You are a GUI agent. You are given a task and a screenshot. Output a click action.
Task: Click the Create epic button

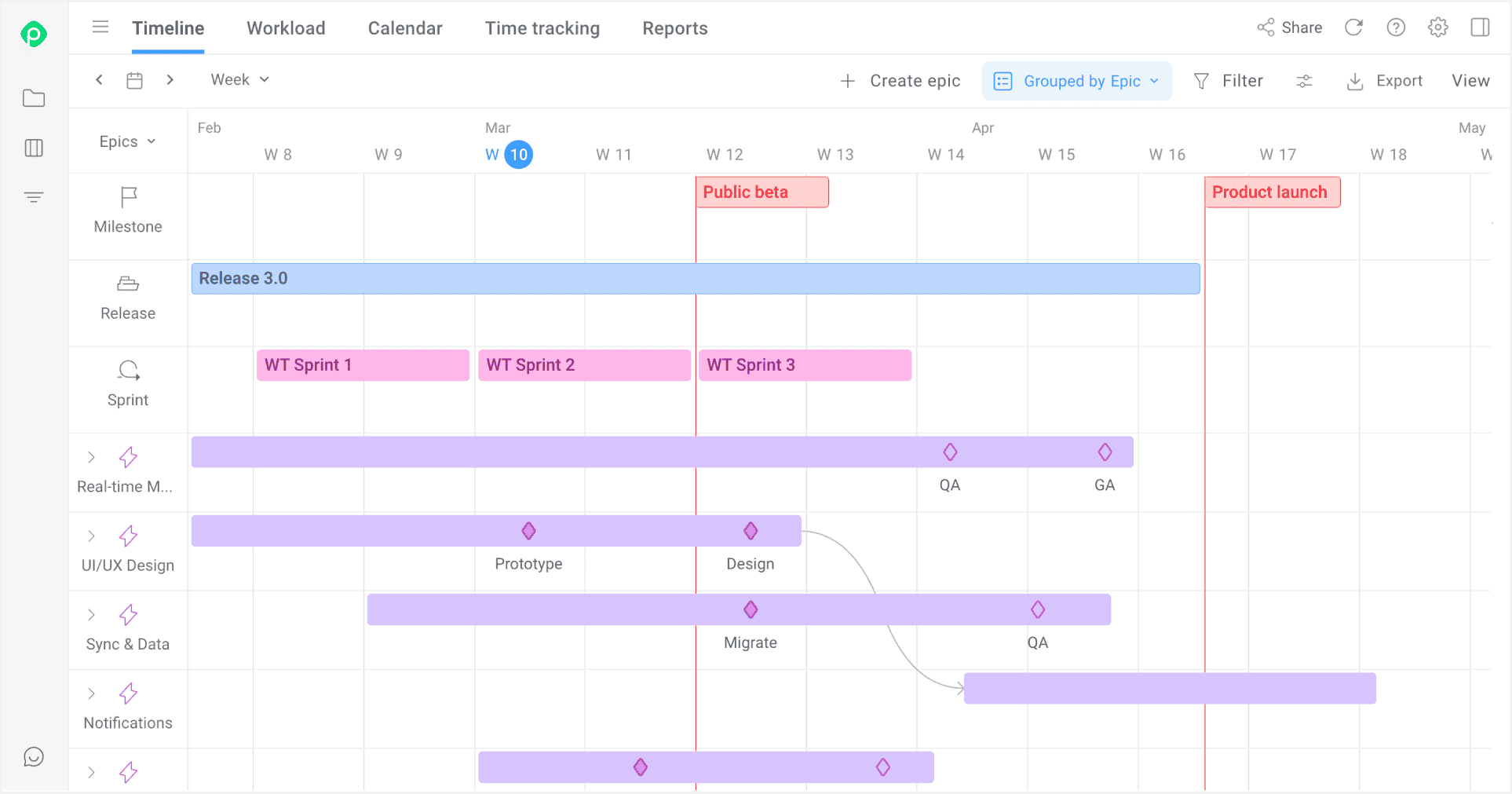coord(900,81)
